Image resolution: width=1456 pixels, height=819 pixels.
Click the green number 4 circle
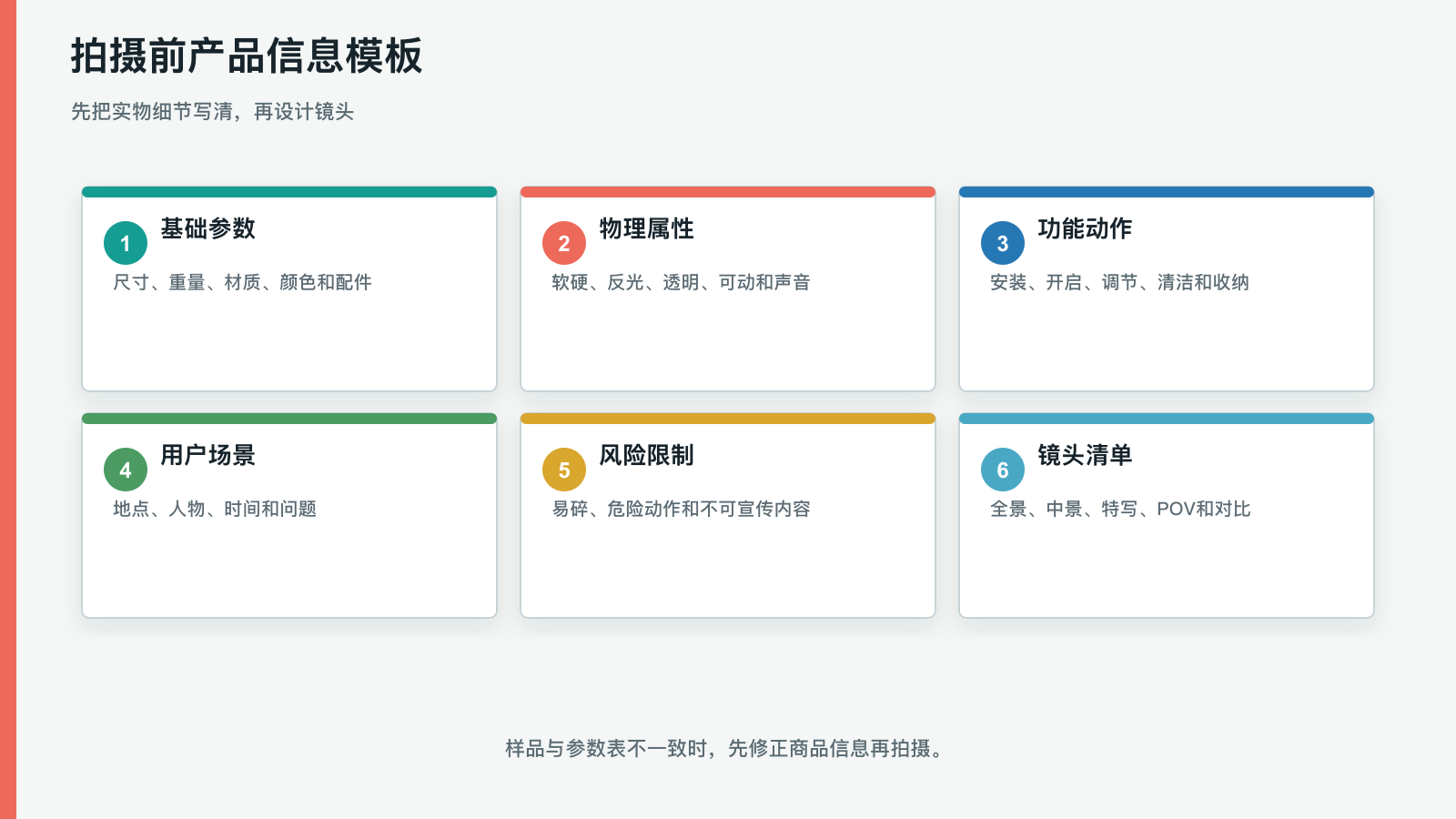click(126, 470)
